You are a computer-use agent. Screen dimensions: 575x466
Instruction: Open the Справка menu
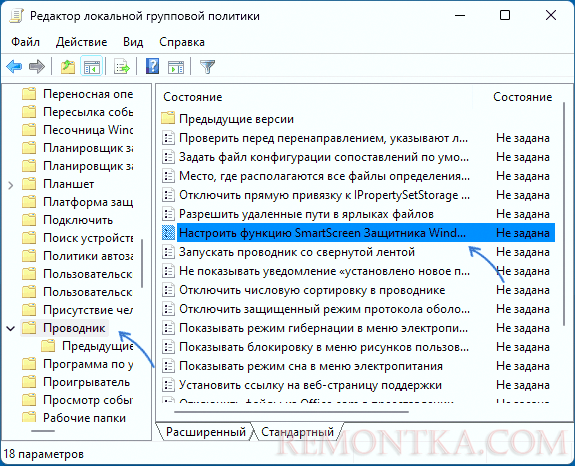coord(182,42)
